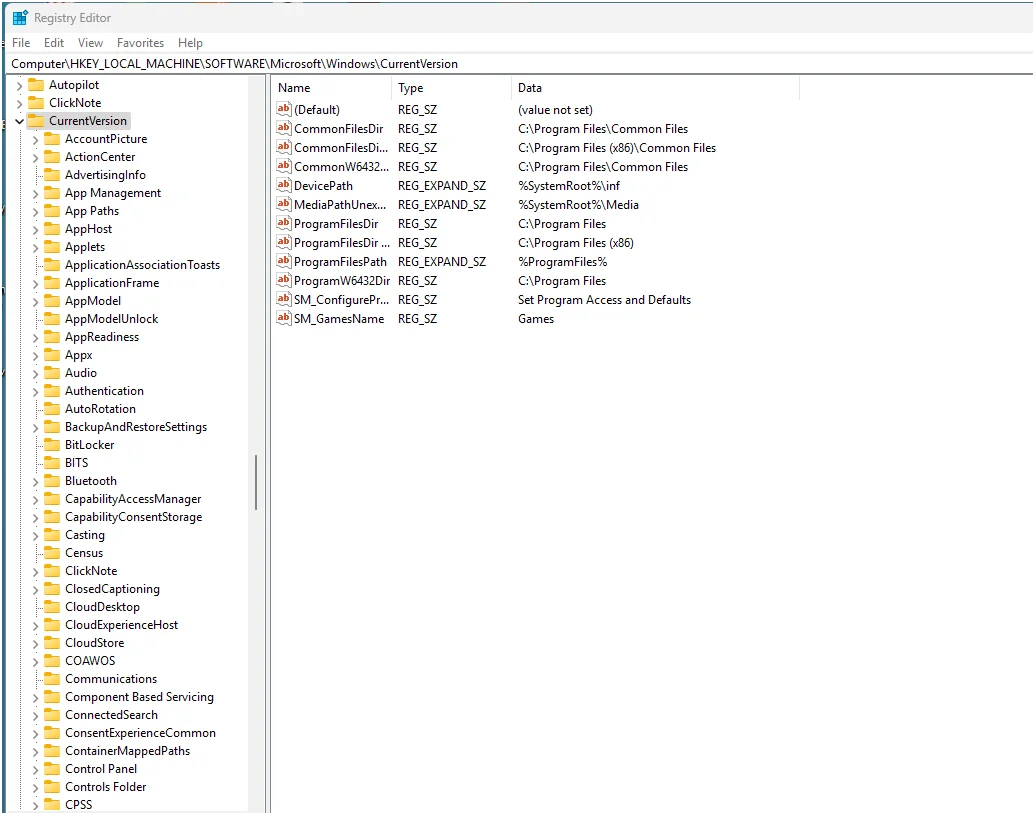The image size is (1035, 815).
Task: Expand the Autopilot key
Action: click(x=19, y=85)
